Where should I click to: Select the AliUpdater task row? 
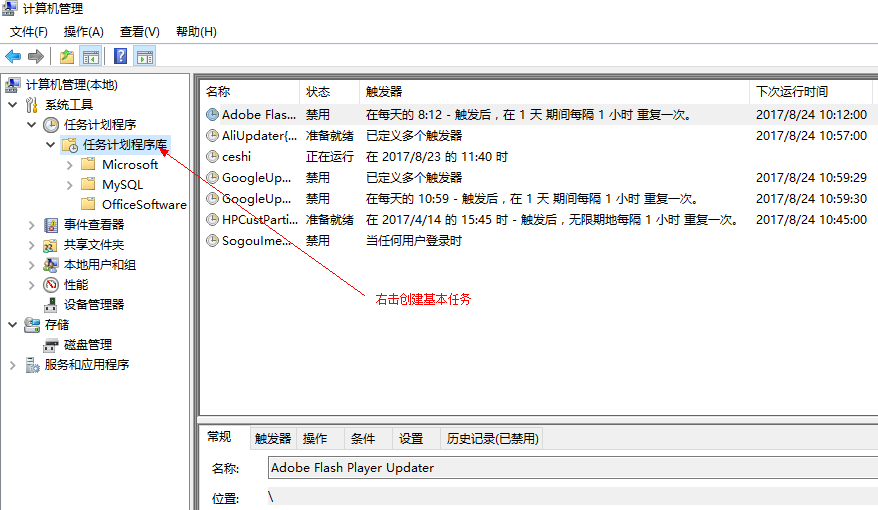point(539,135)
